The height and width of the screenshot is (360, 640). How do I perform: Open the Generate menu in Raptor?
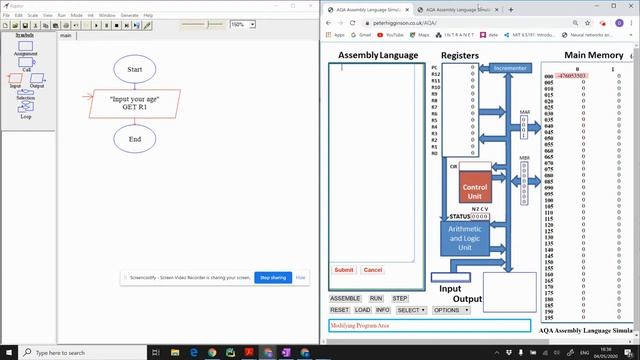tap(129, 15)
